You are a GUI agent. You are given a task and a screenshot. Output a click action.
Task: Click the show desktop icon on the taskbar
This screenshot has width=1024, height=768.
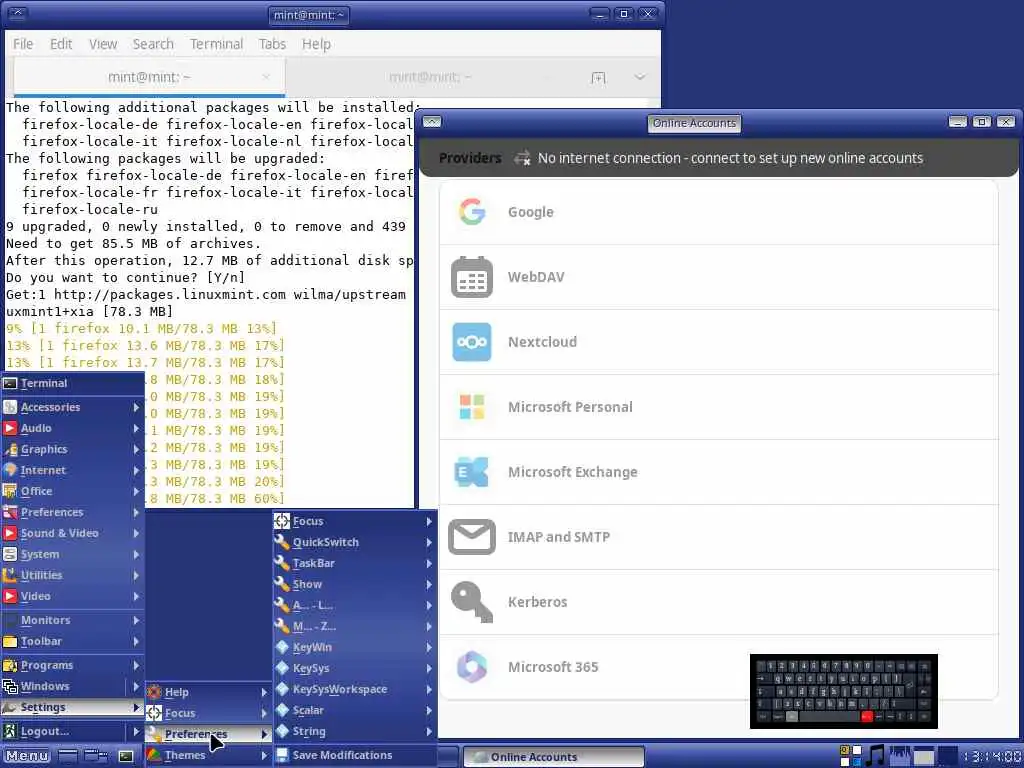[x=68, y=756]
